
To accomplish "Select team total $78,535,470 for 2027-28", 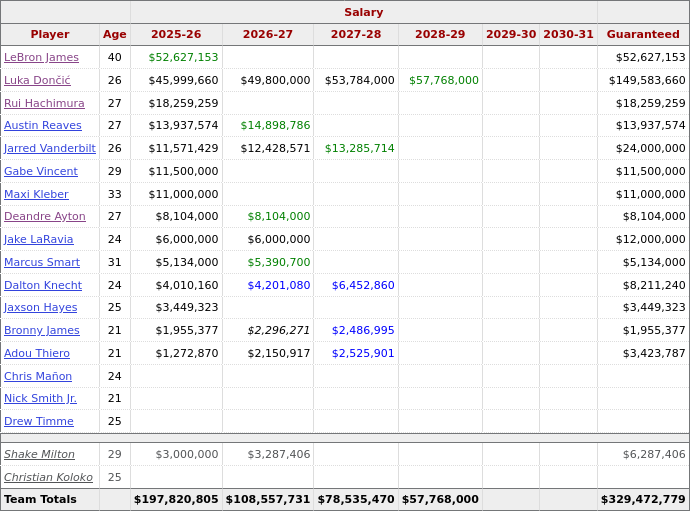I will tap(356, 500).
